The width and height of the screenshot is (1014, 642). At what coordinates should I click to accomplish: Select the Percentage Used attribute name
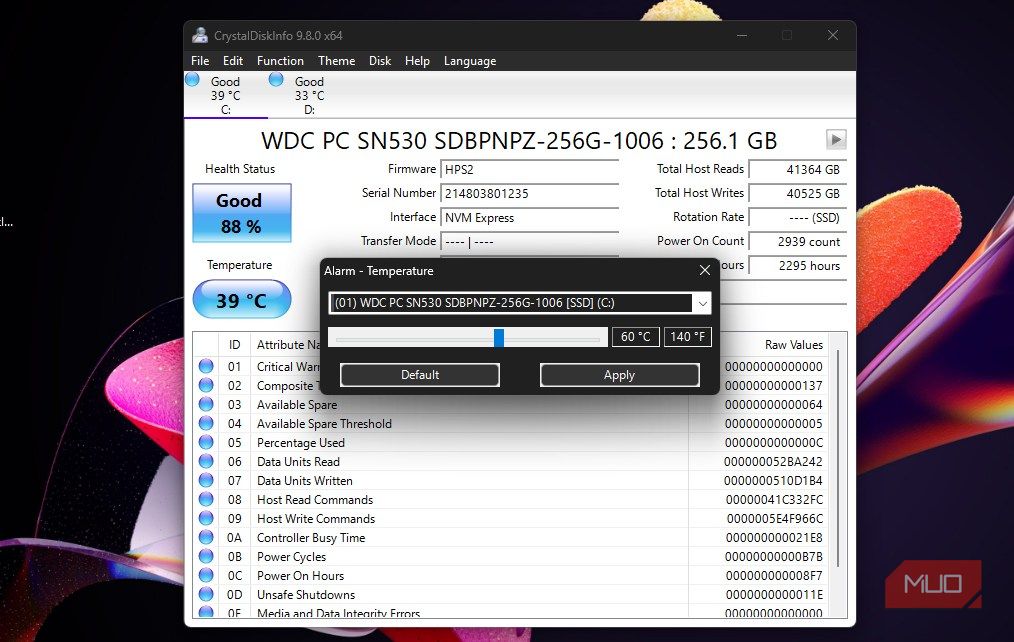[301, 443]
